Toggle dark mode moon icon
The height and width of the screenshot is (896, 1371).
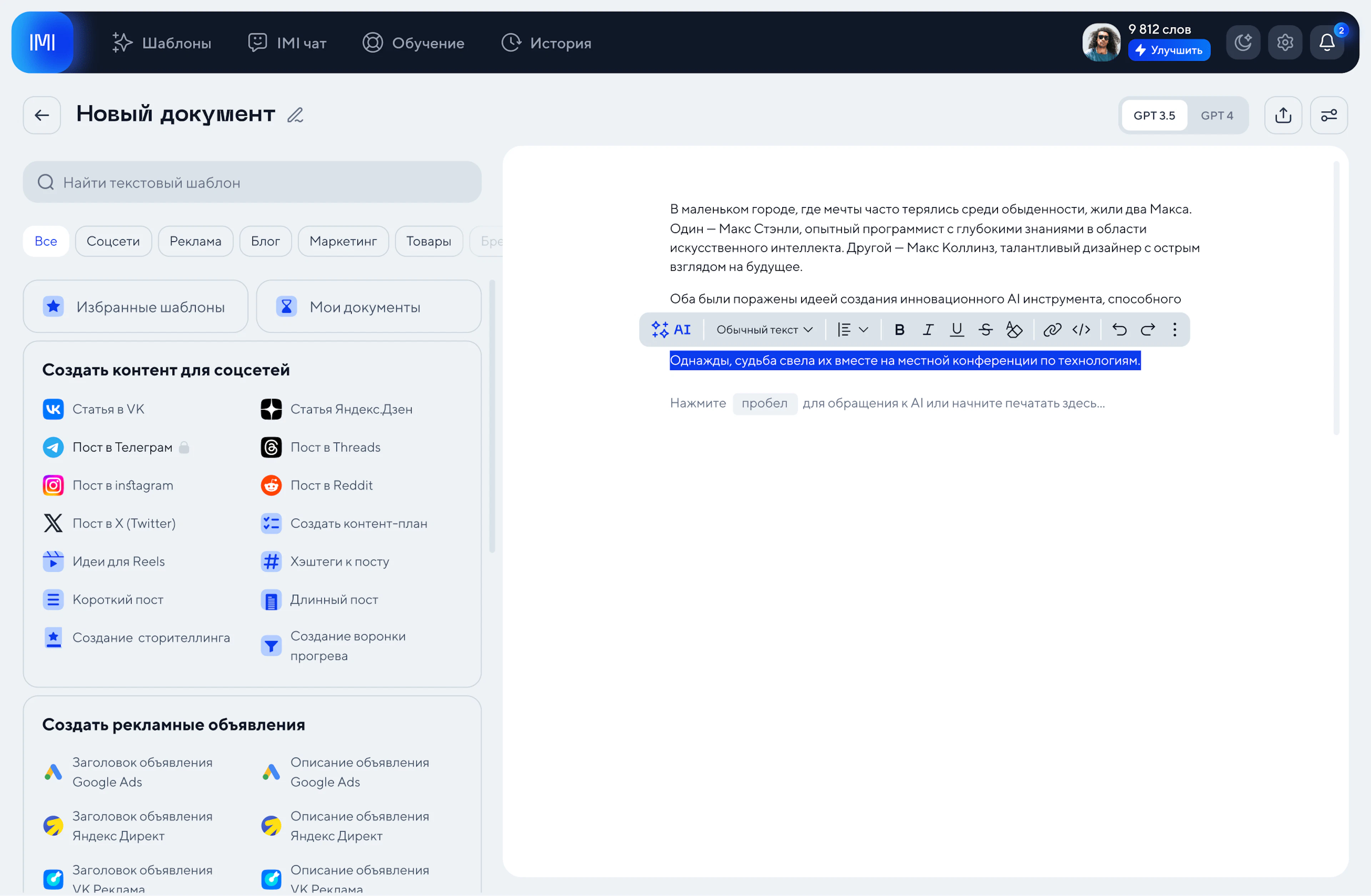click(1243, 42)
